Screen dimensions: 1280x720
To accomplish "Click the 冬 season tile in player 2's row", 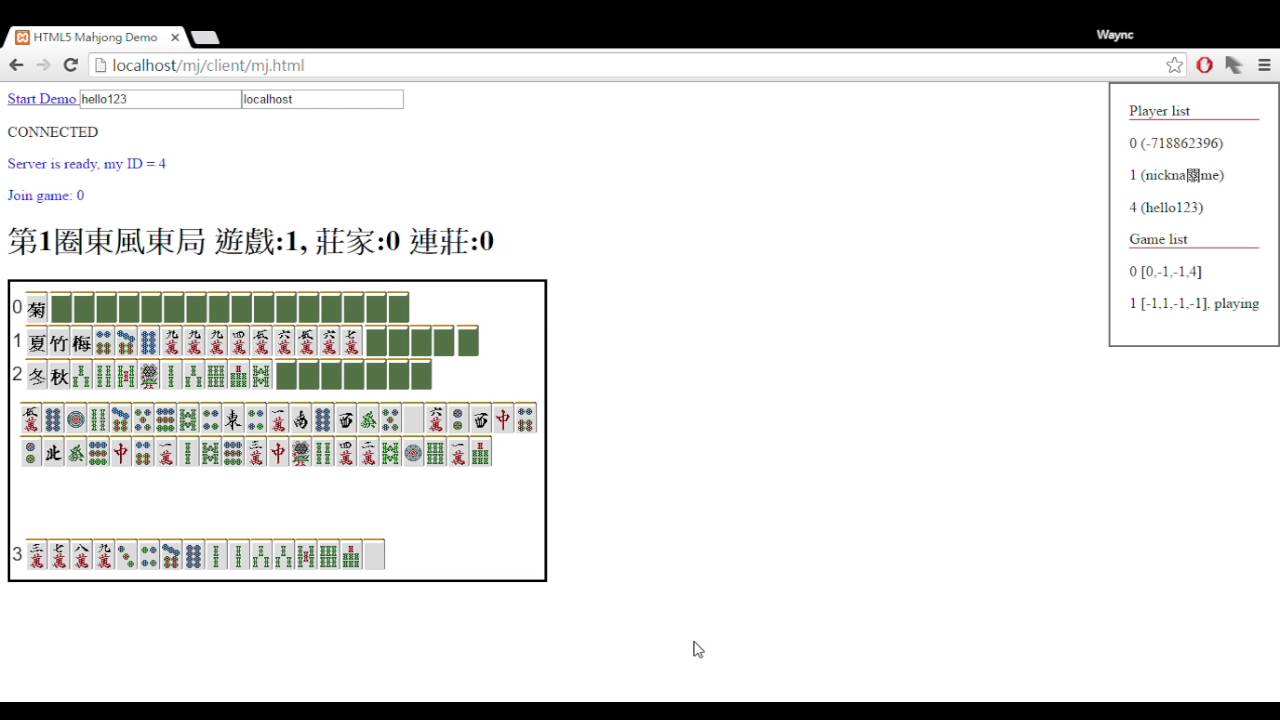I will (37, 375).
